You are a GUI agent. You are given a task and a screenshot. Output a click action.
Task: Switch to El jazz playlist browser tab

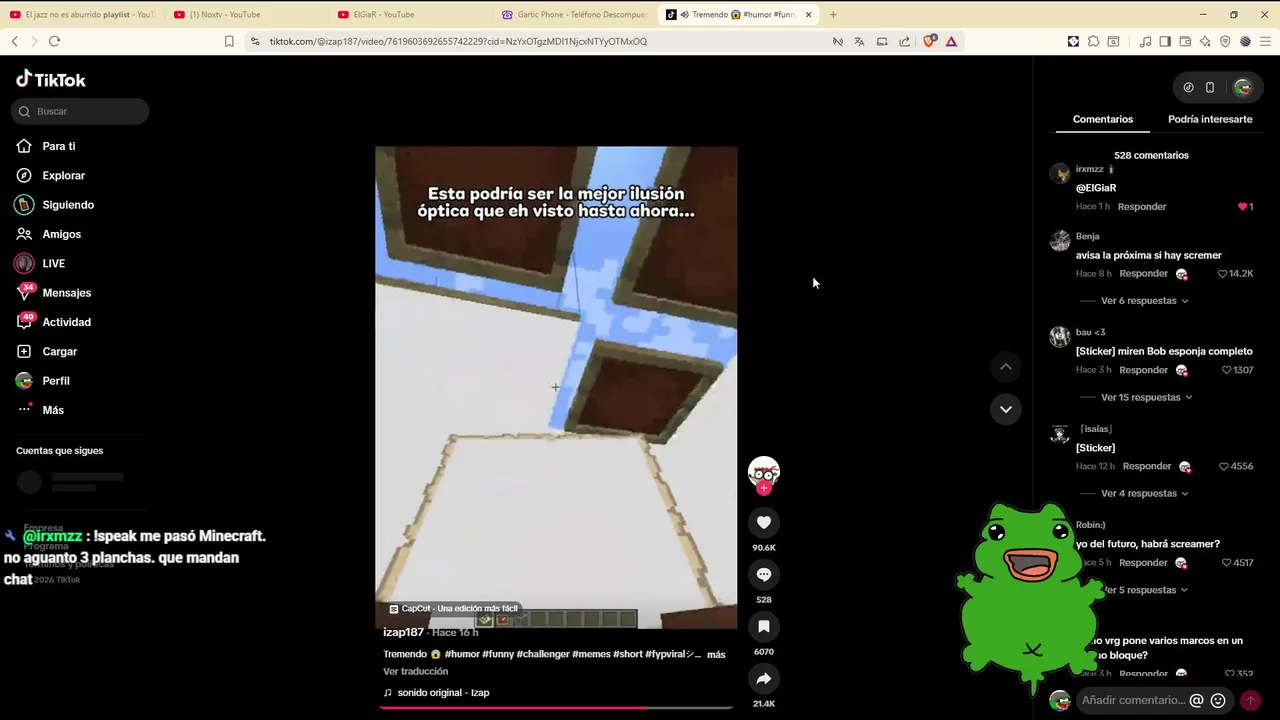click(x=80, y=14)
